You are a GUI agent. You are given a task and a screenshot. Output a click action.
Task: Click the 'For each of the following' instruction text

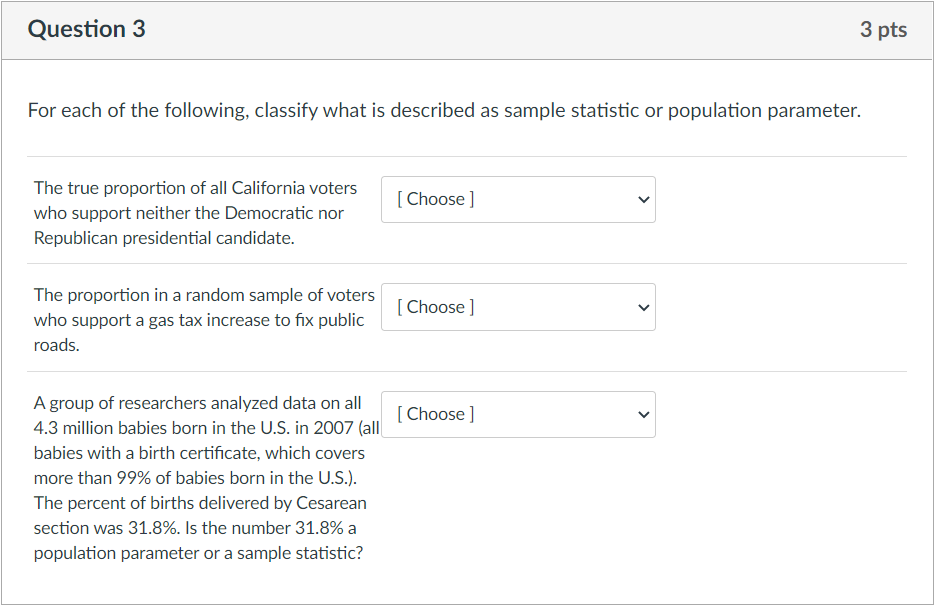443,110
